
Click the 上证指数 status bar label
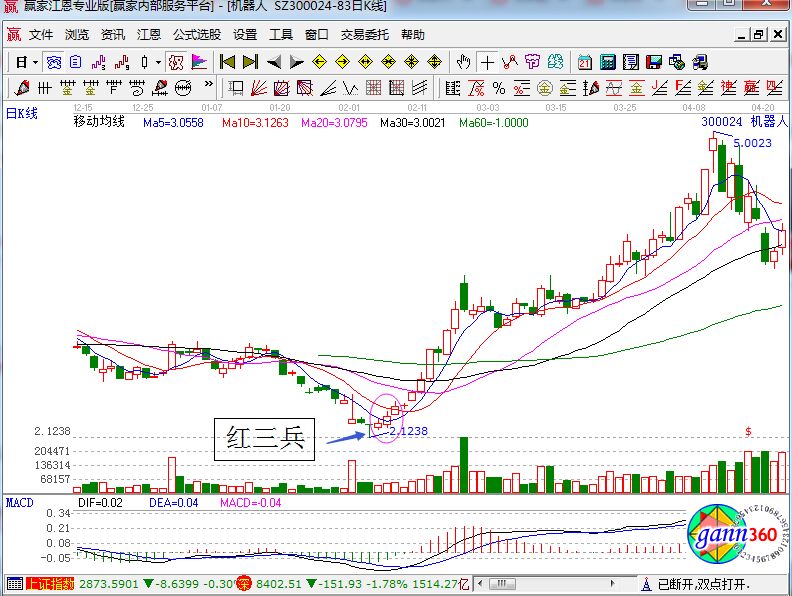(x=40, y=583)
